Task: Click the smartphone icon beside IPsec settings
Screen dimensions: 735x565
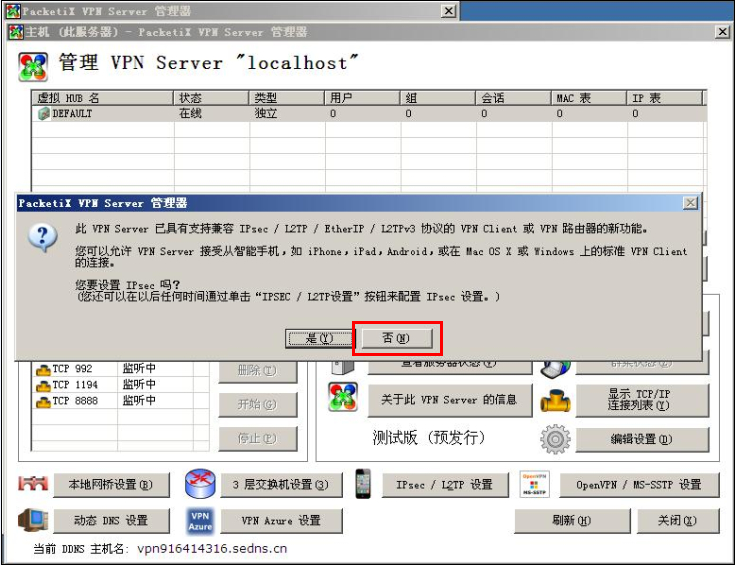Action: coord(363,483)
